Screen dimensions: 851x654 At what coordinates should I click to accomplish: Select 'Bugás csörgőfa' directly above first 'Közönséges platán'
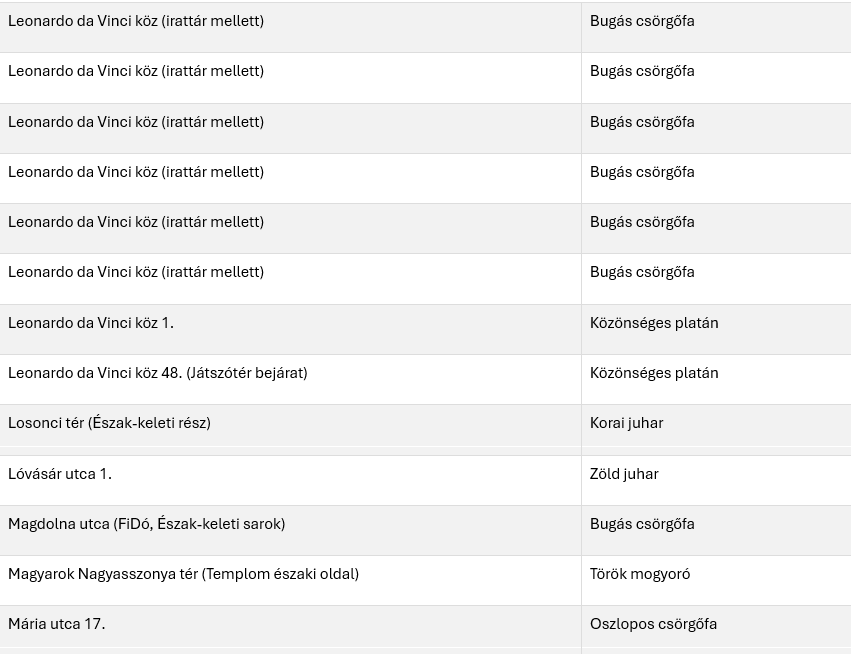642,272
